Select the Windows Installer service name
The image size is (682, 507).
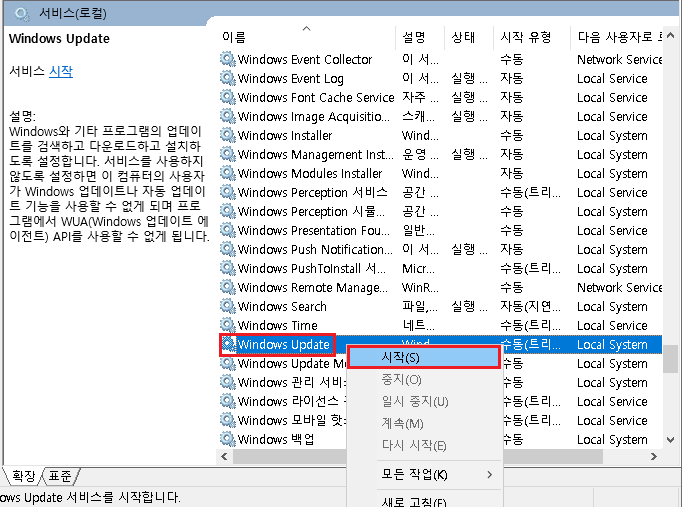tap(285, 136)
